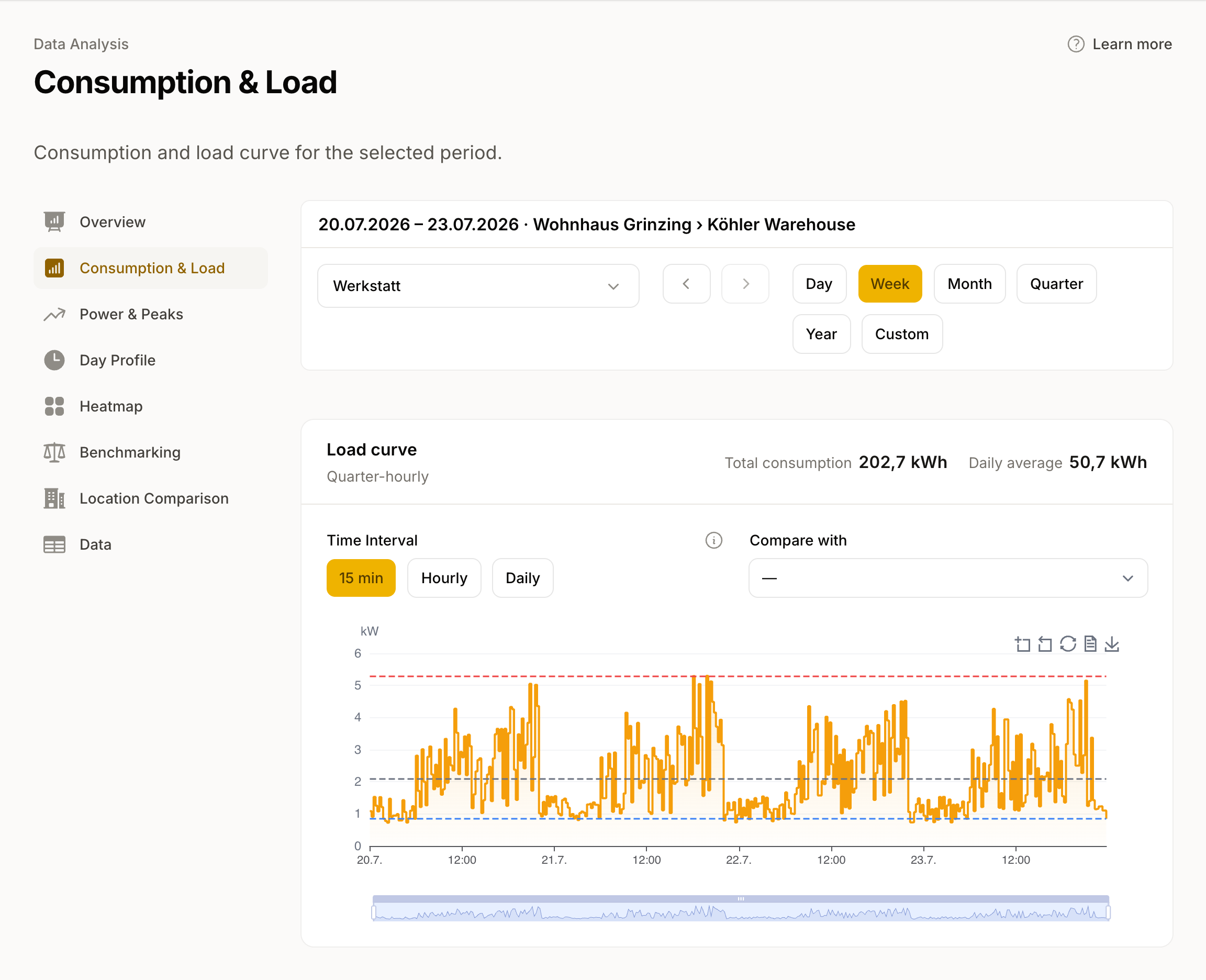Click the right handle of range slider
Image resolution: width=1206 pixels, height=980 pixels.
click(x=1107, y=912)
